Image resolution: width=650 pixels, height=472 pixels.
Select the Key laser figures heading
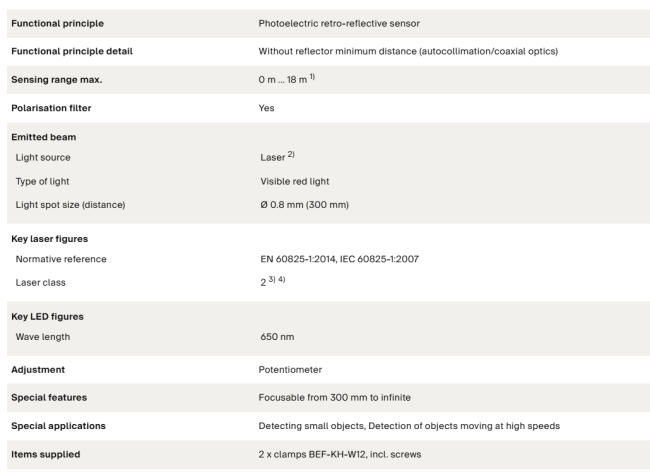[50, 239]
